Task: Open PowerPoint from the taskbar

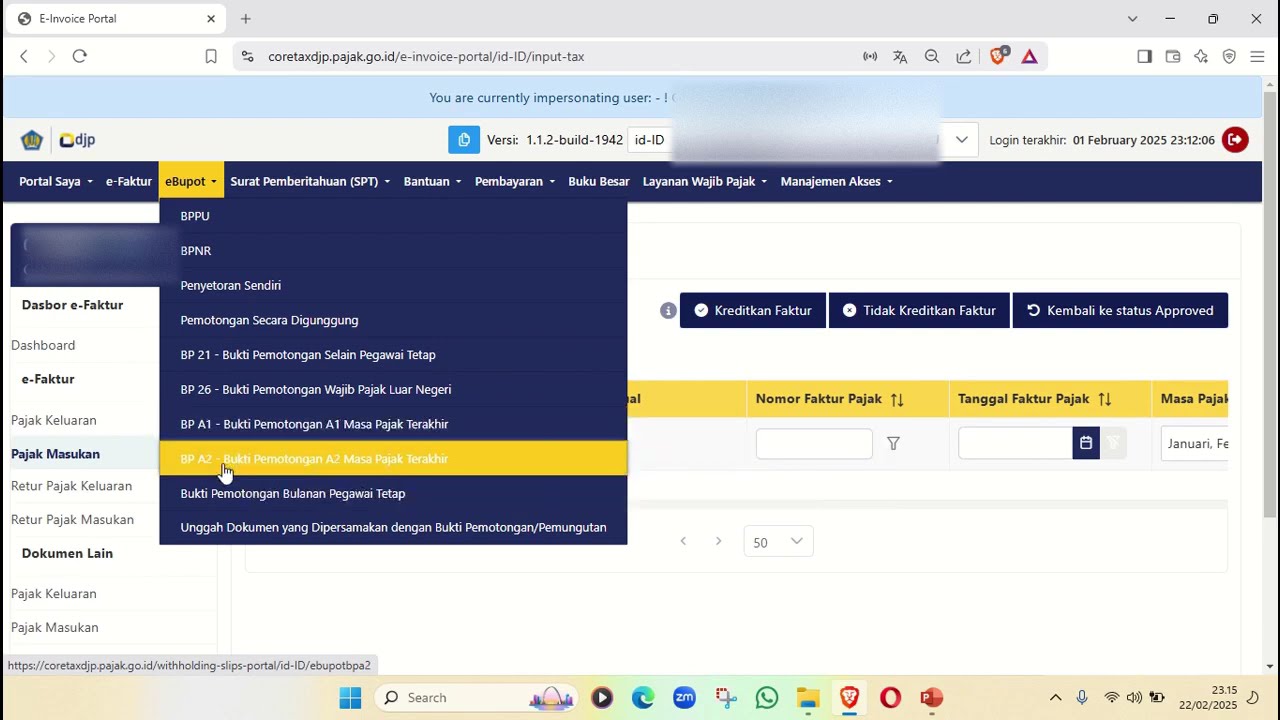Action: tap(931, 697)
